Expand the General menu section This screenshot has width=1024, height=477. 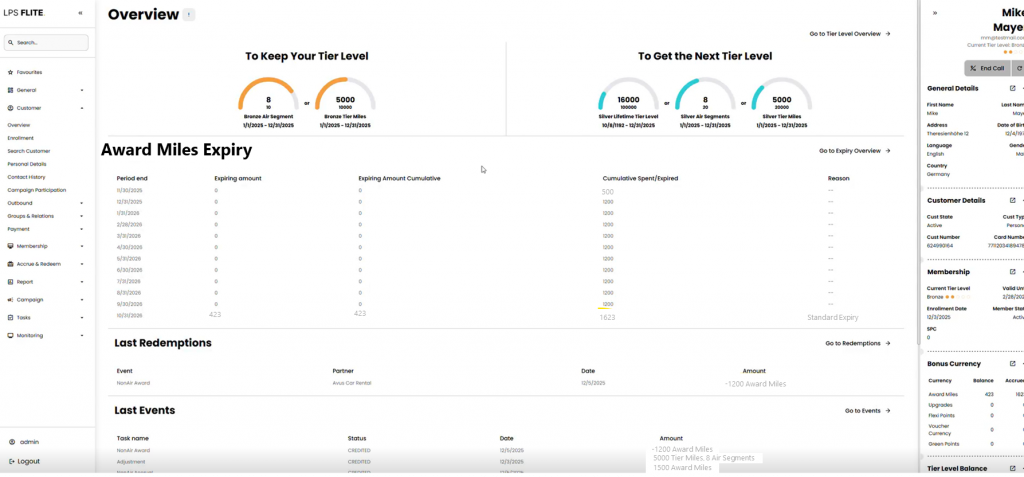tap(82, 90)
